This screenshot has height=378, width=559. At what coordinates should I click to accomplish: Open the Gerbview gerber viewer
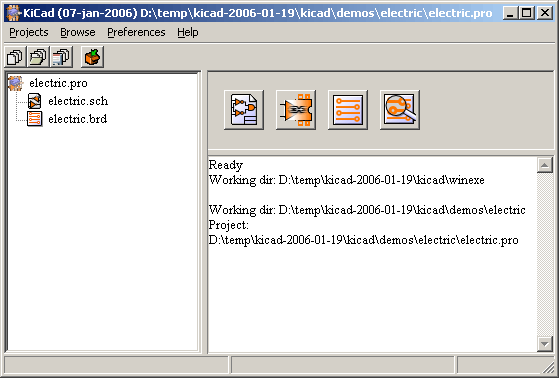click(400, 109)
